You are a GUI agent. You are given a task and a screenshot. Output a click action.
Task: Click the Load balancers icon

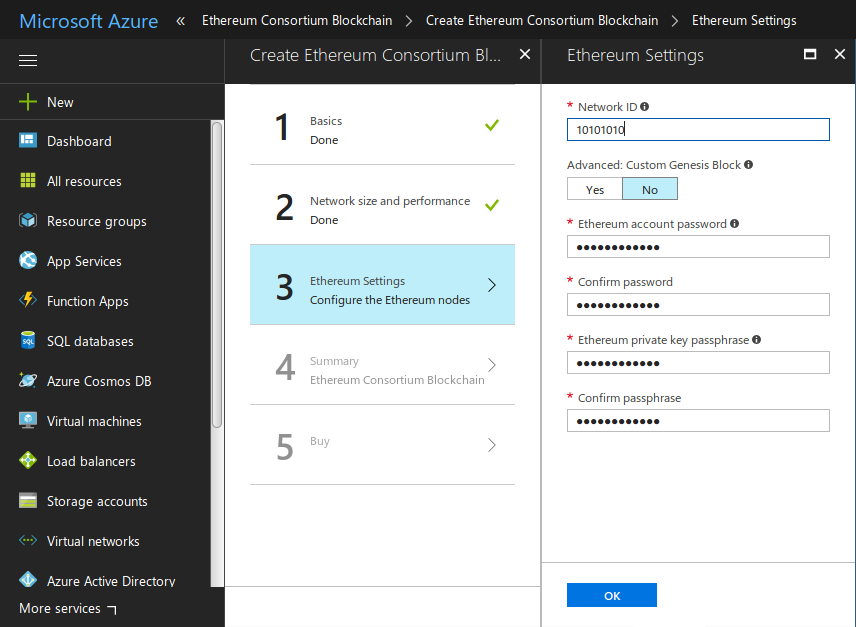point(28,461)
